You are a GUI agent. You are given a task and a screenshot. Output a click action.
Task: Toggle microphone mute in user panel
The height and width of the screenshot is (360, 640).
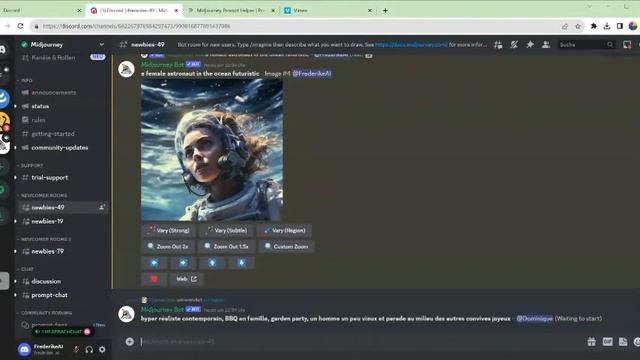tap(76, 349)
